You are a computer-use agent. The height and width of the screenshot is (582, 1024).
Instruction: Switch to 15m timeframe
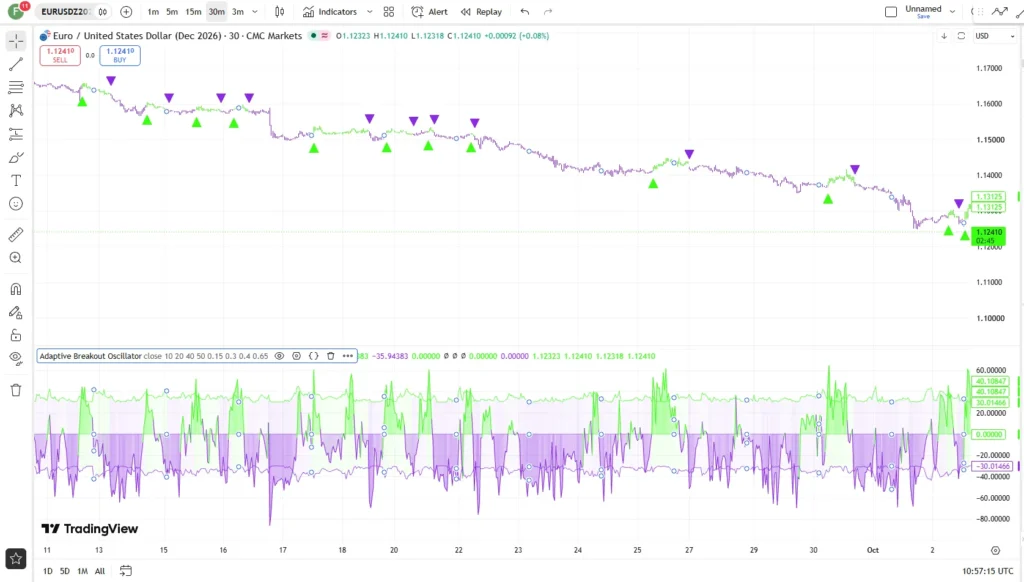[x=193, y=12]
